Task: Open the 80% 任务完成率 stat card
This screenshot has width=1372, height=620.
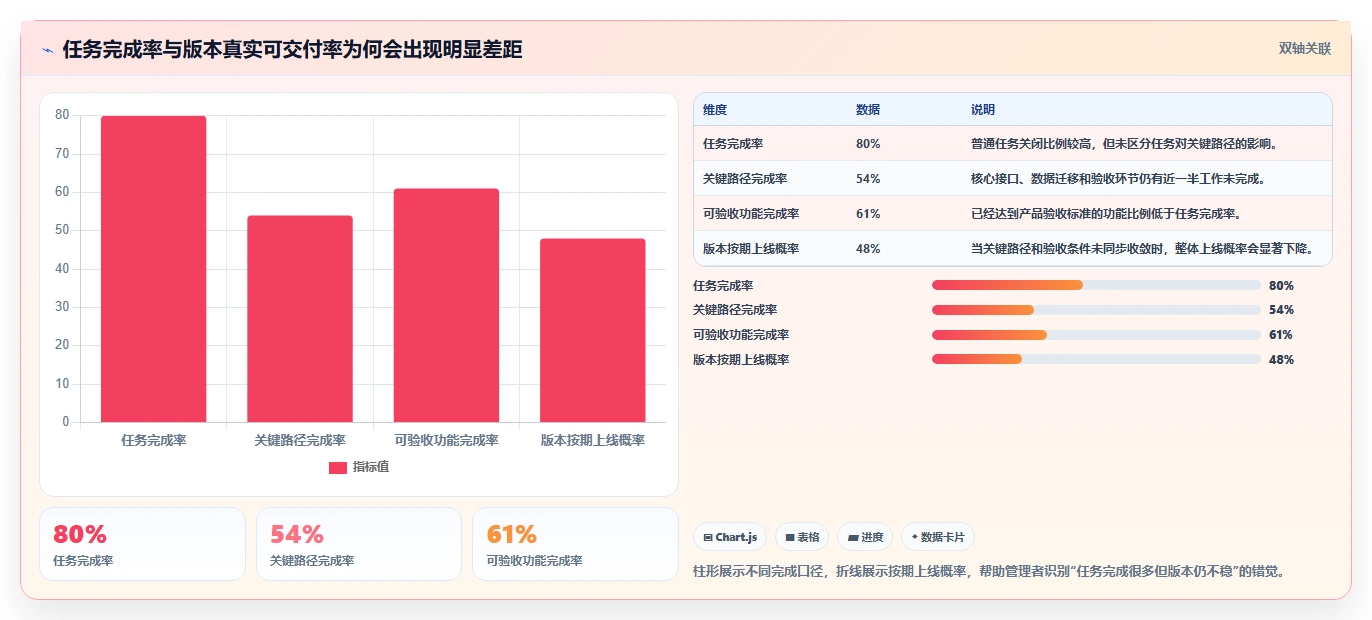Action: pos(142,544)
